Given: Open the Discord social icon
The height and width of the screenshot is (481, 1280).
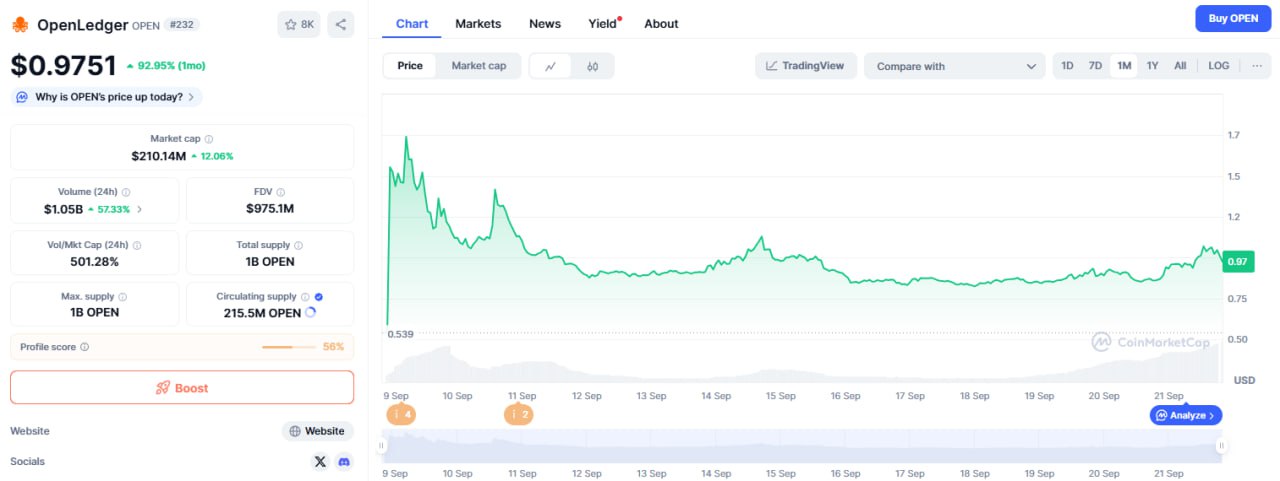Looking at the screenshot, I should 344,462.
